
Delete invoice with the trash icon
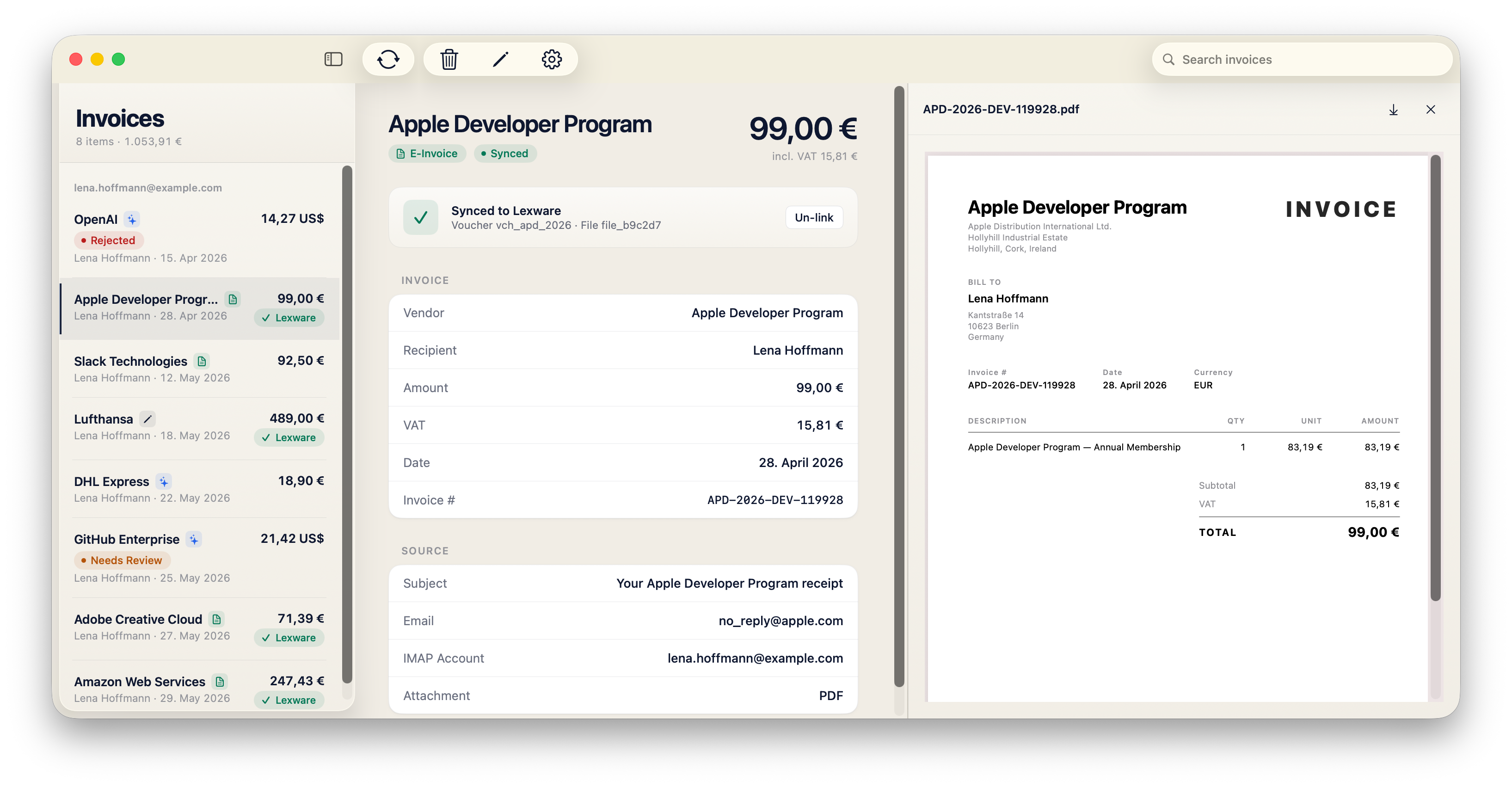449,59
